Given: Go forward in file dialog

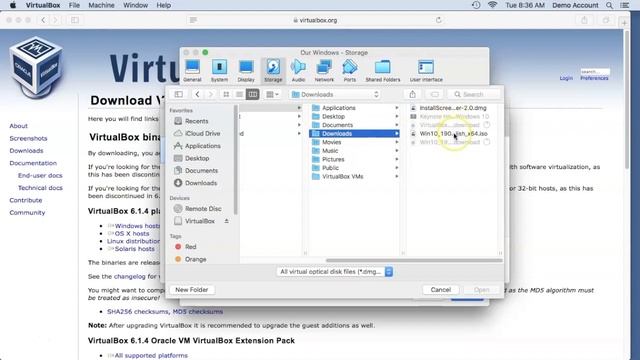Looking at the screenshot, I should [x=211, y=94].
